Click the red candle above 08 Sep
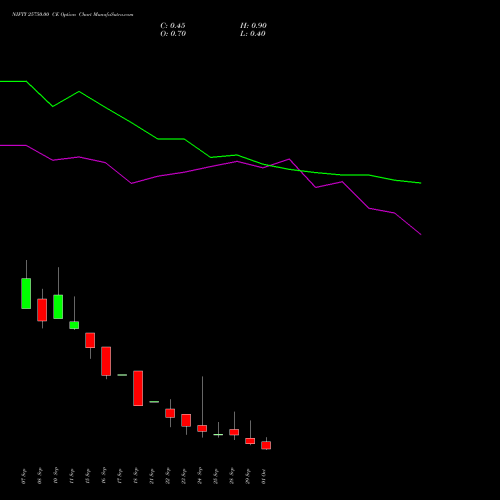This screenshot has height=500, width=500. point(42,310)
